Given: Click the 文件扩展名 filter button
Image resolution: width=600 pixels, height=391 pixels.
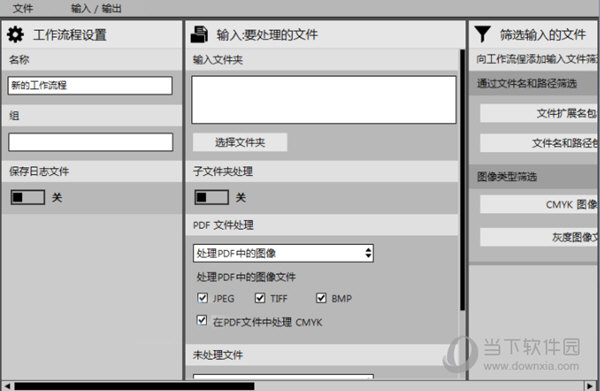Looking at the screenshot, I should (539, 113).
